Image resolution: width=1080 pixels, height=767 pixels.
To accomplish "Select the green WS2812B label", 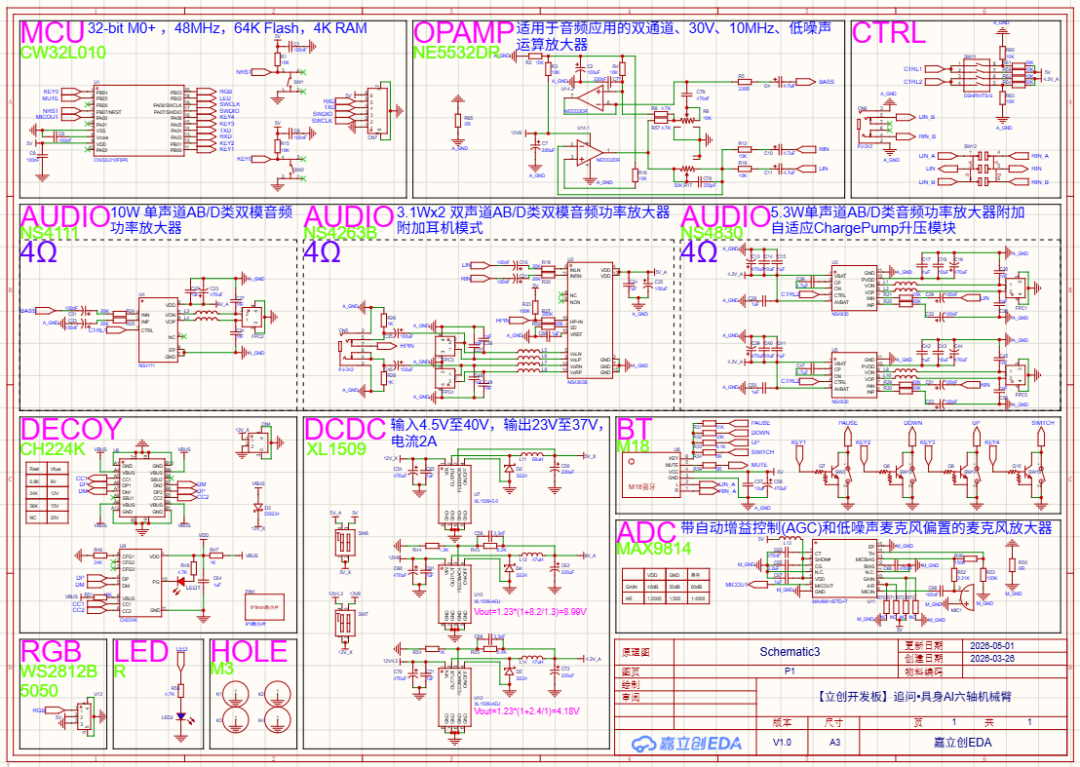I will [x=59, y=671].
